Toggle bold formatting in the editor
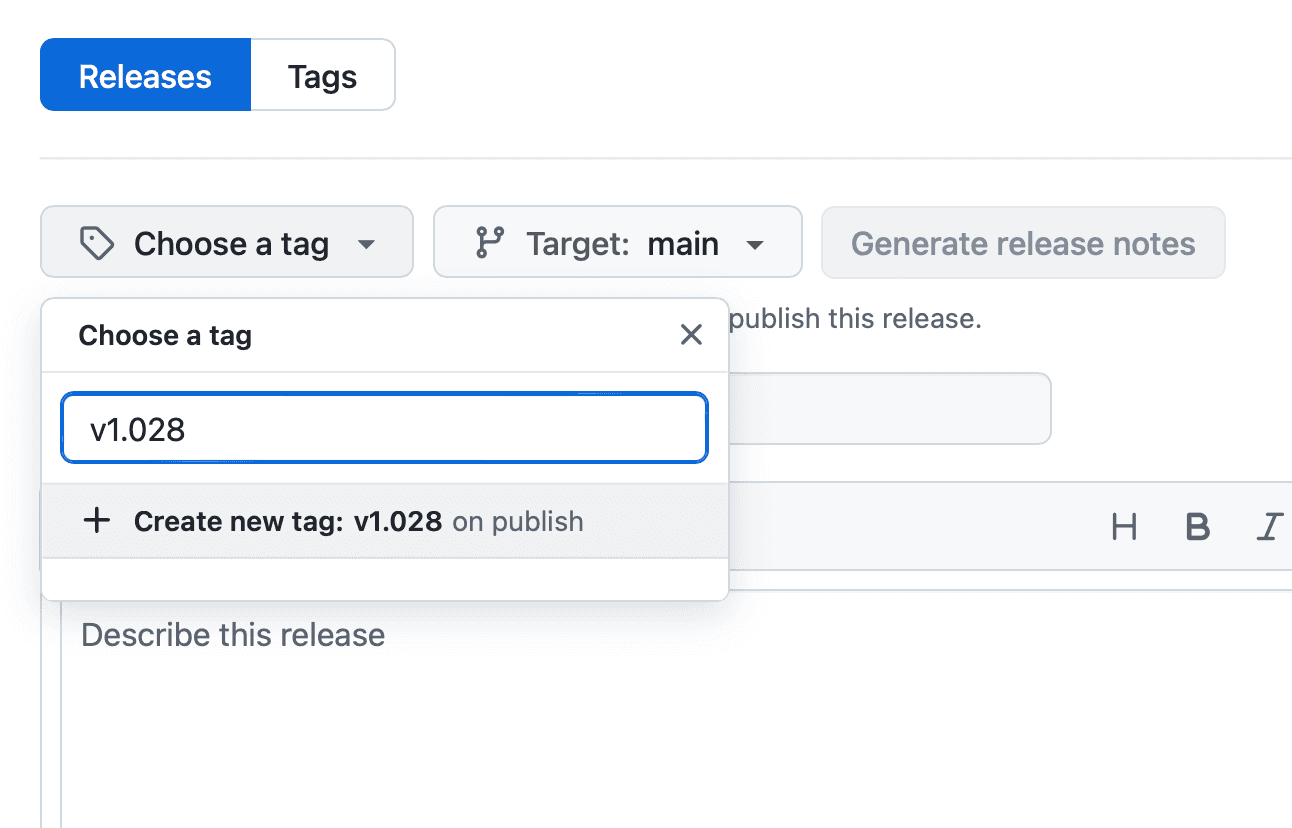This screenshot has width=1292, height=828. [x=1197, y=526]
